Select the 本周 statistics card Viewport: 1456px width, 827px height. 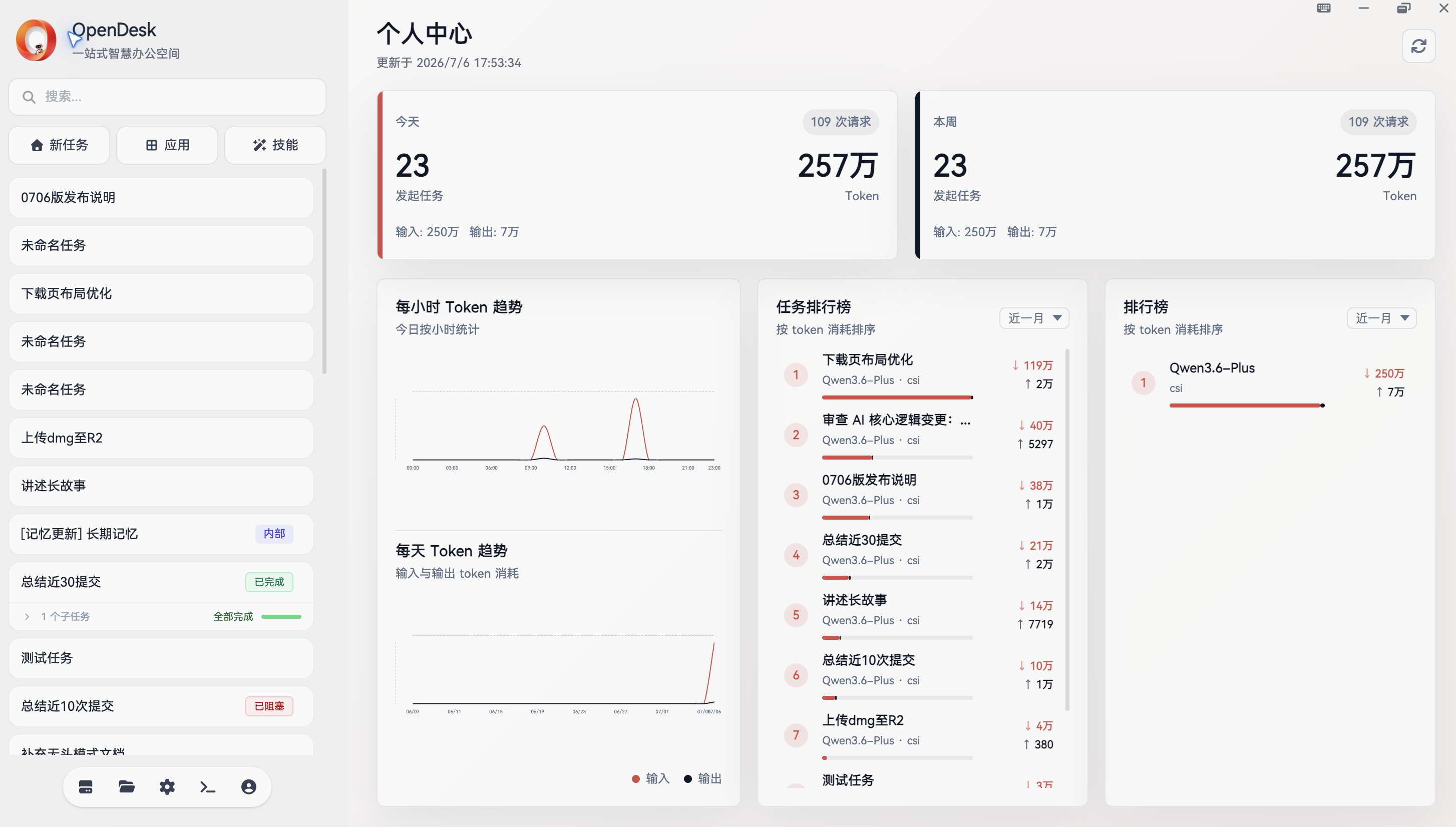(1175, 175)
